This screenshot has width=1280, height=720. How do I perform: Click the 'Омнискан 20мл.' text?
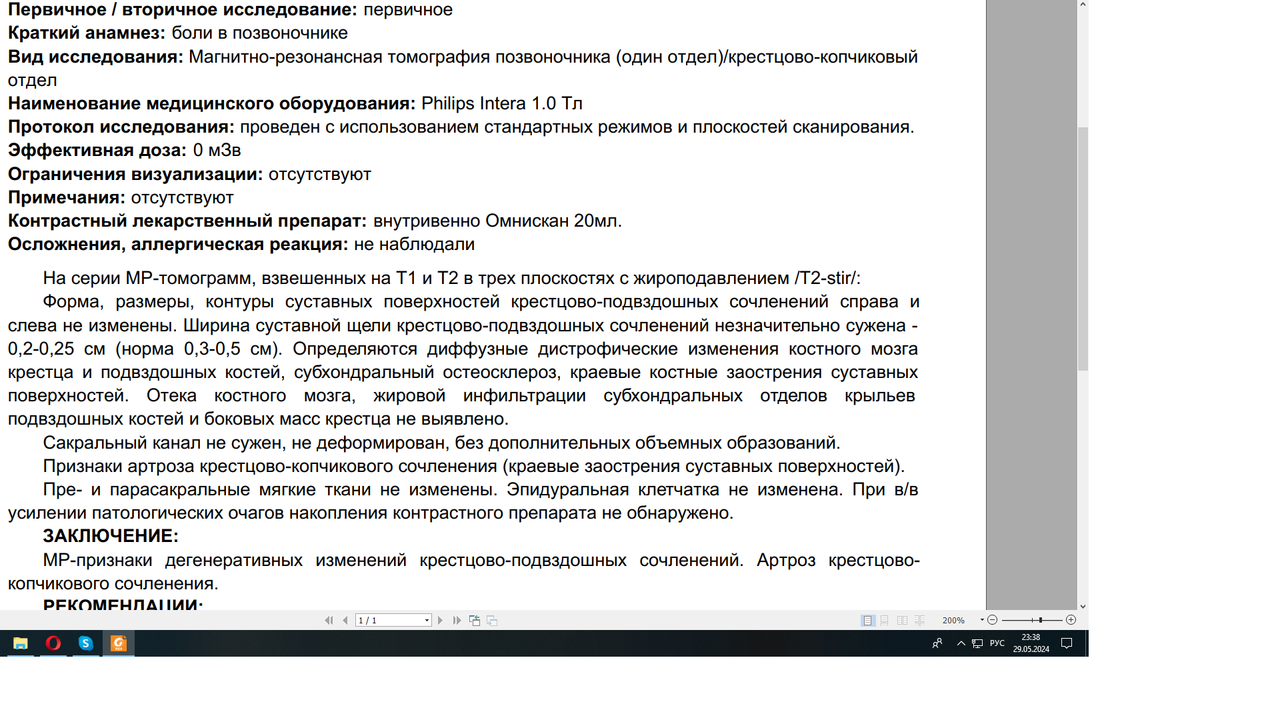554,220
